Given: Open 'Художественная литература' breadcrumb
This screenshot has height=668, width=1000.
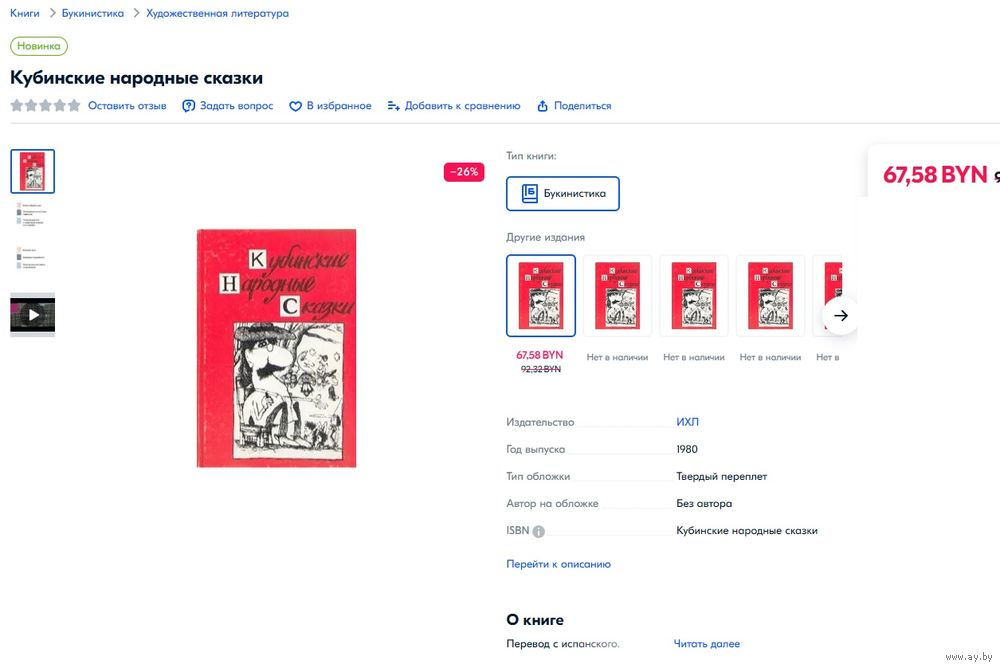Looking at the screenshot, I should [217, 13].
